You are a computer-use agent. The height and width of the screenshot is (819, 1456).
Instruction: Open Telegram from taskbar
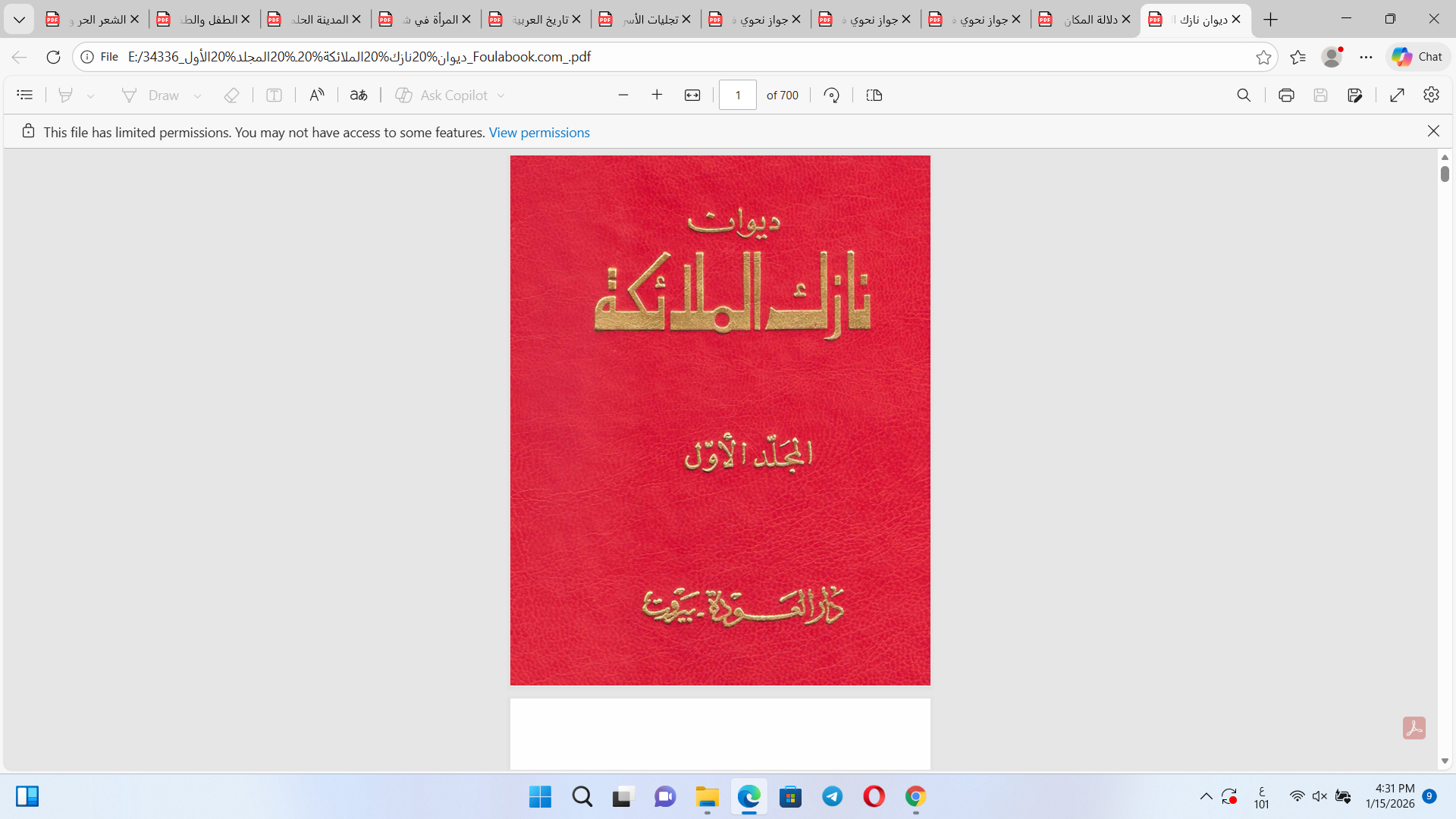[x=832, y=797]
